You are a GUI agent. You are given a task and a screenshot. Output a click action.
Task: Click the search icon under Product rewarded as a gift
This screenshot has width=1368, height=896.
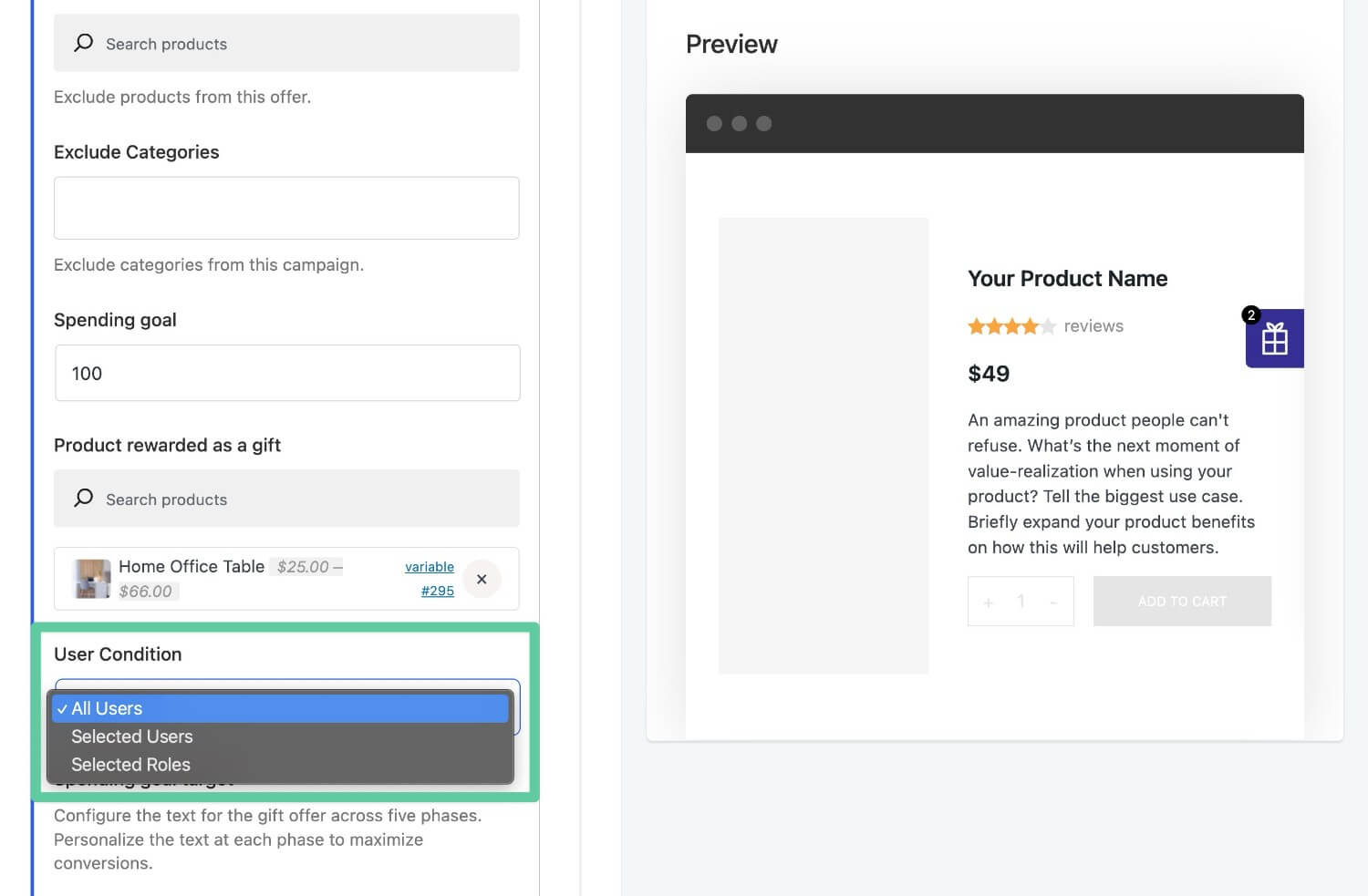pos(83,498)
